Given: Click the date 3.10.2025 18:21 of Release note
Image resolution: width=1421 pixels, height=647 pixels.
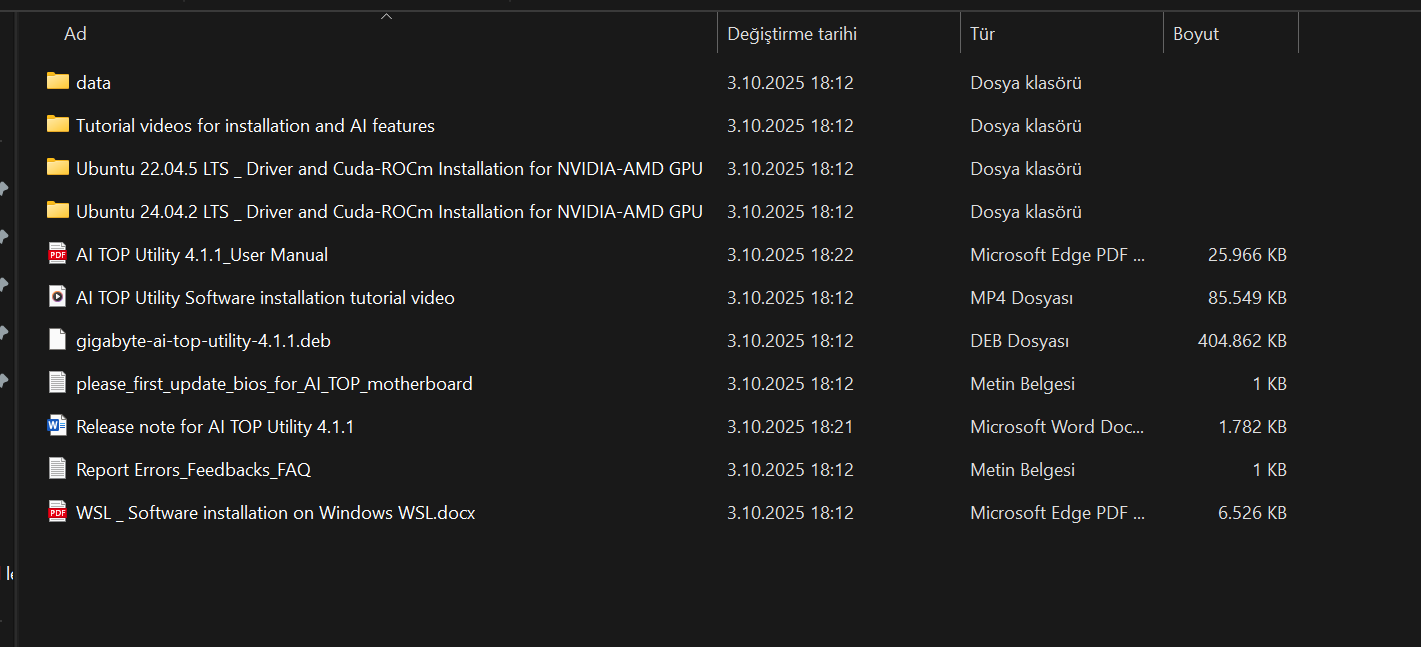Looking at the screenshot, I should [790, 427].
